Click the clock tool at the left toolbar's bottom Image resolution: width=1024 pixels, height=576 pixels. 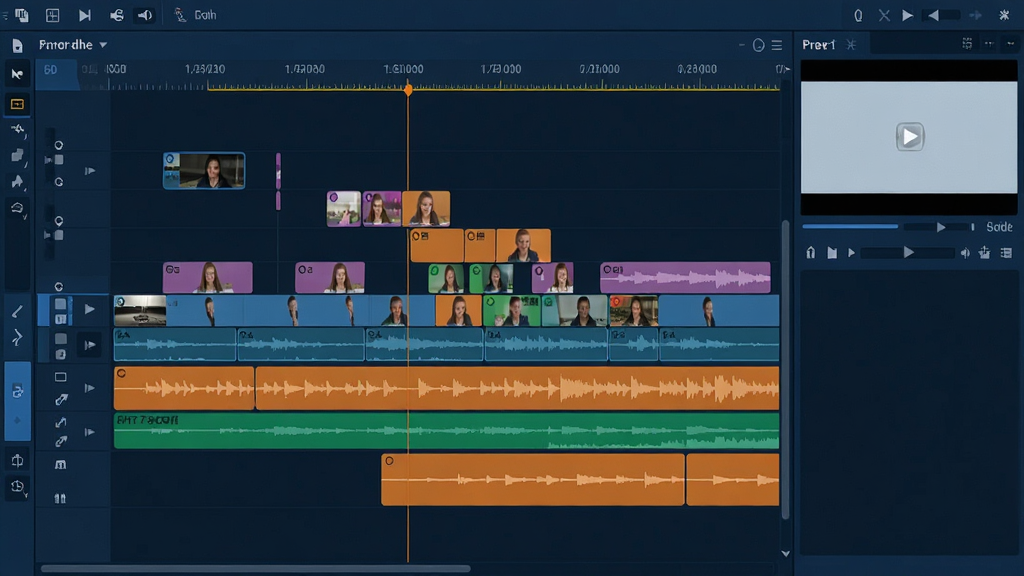pyautogui.click(x=17, y=487)
